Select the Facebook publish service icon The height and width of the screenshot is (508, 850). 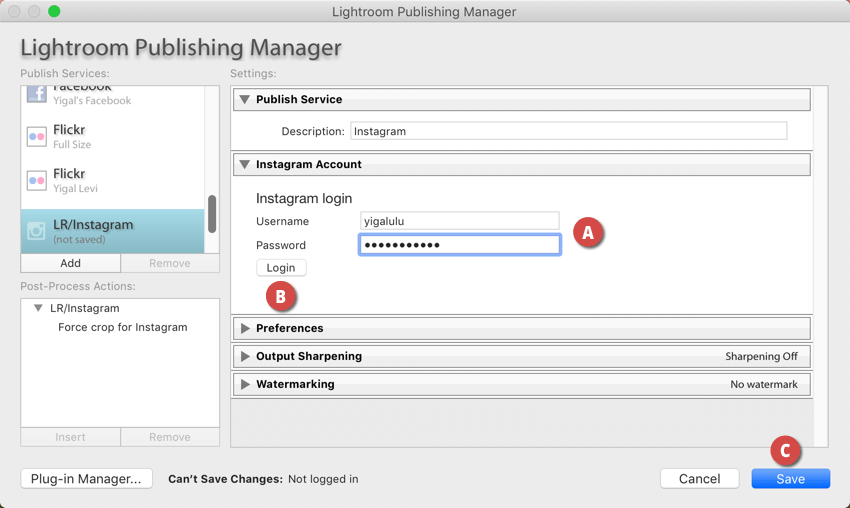tap(36, 94)
